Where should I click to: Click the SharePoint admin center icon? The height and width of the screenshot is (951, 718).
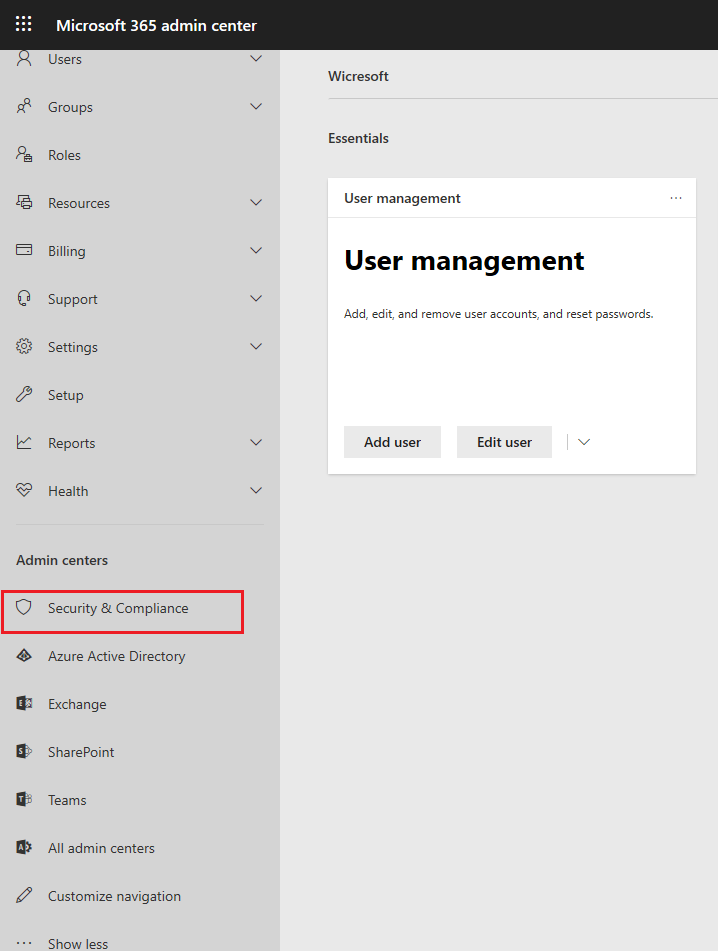24,751
